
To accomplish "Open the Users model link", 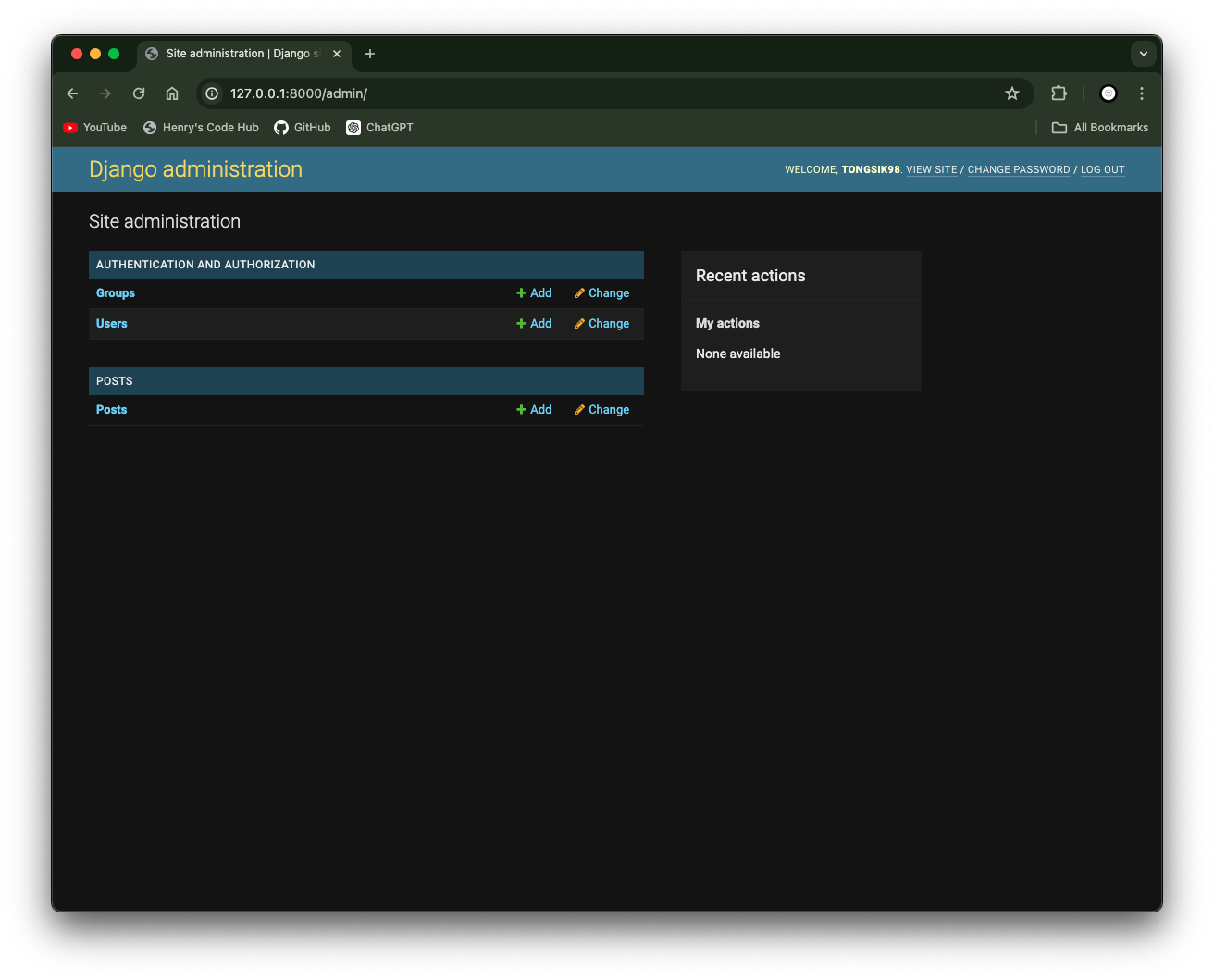I will click(112, 324).
